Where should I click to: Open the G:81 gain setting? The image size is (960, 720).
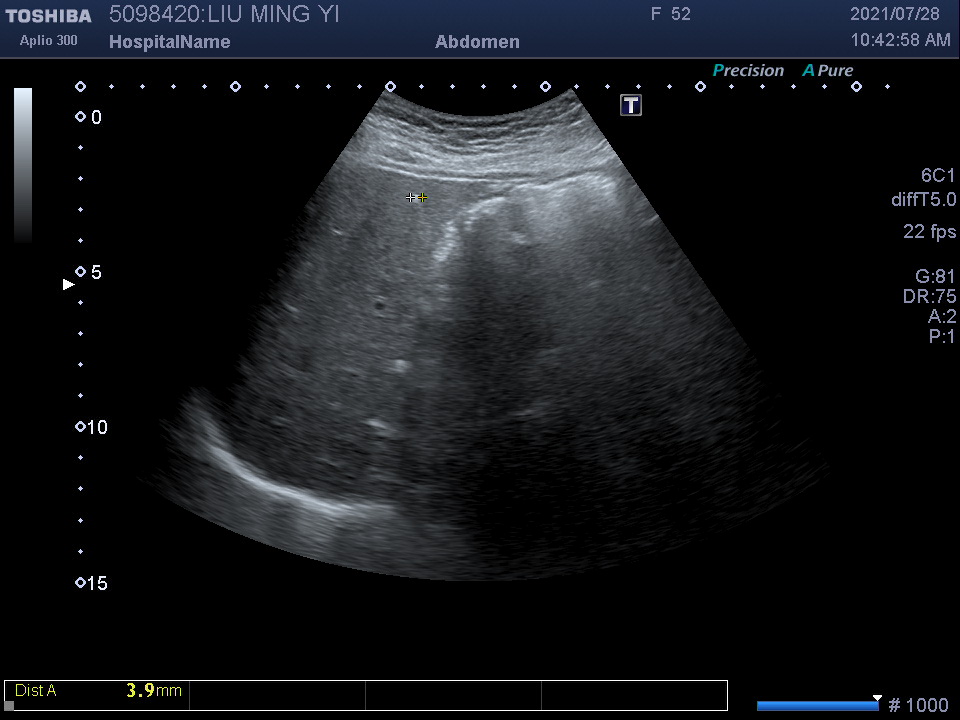tap(935, 277)
